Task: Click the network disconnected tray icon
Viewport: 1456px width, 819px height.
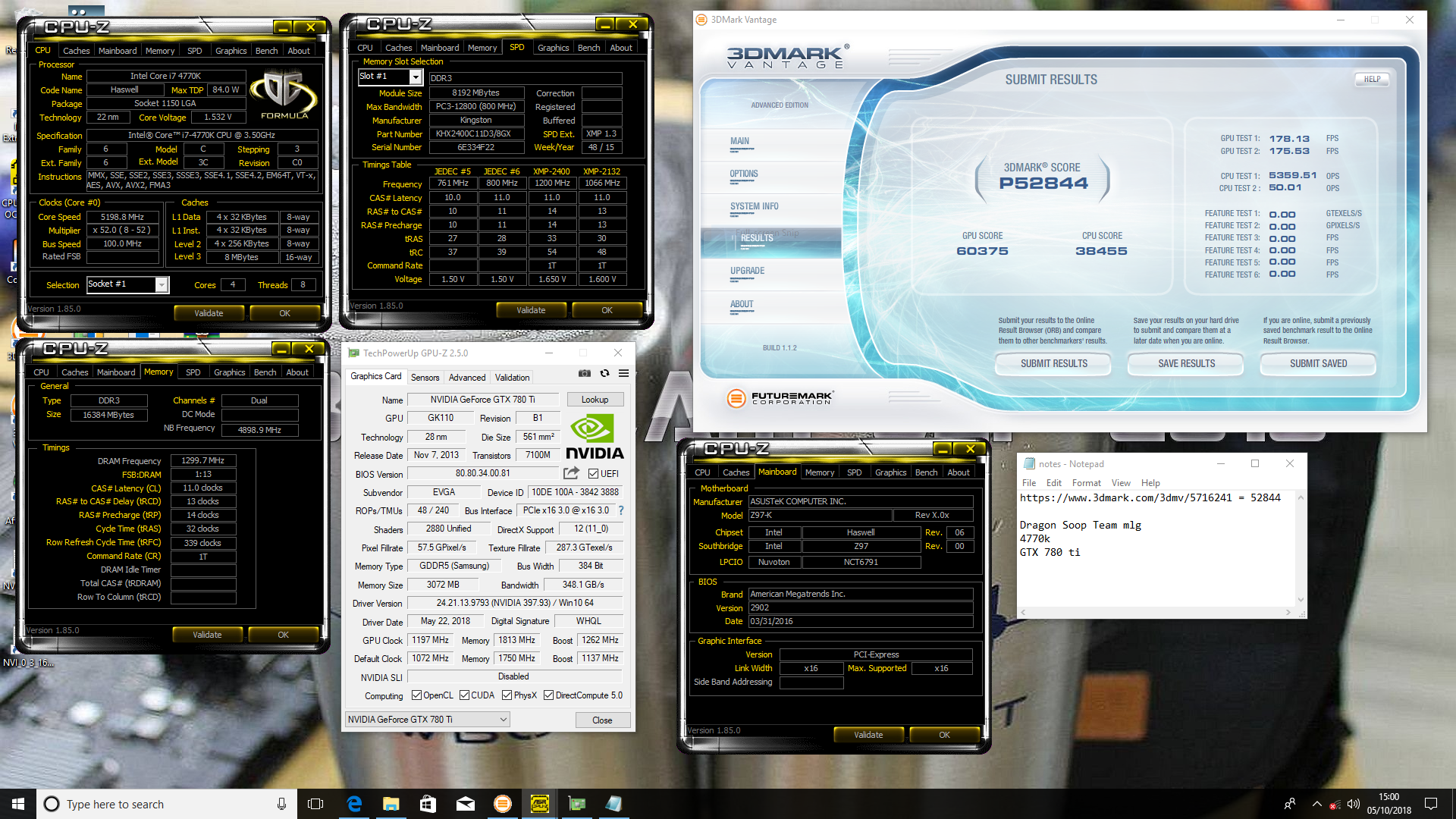Action: [x=1335, y=805]
